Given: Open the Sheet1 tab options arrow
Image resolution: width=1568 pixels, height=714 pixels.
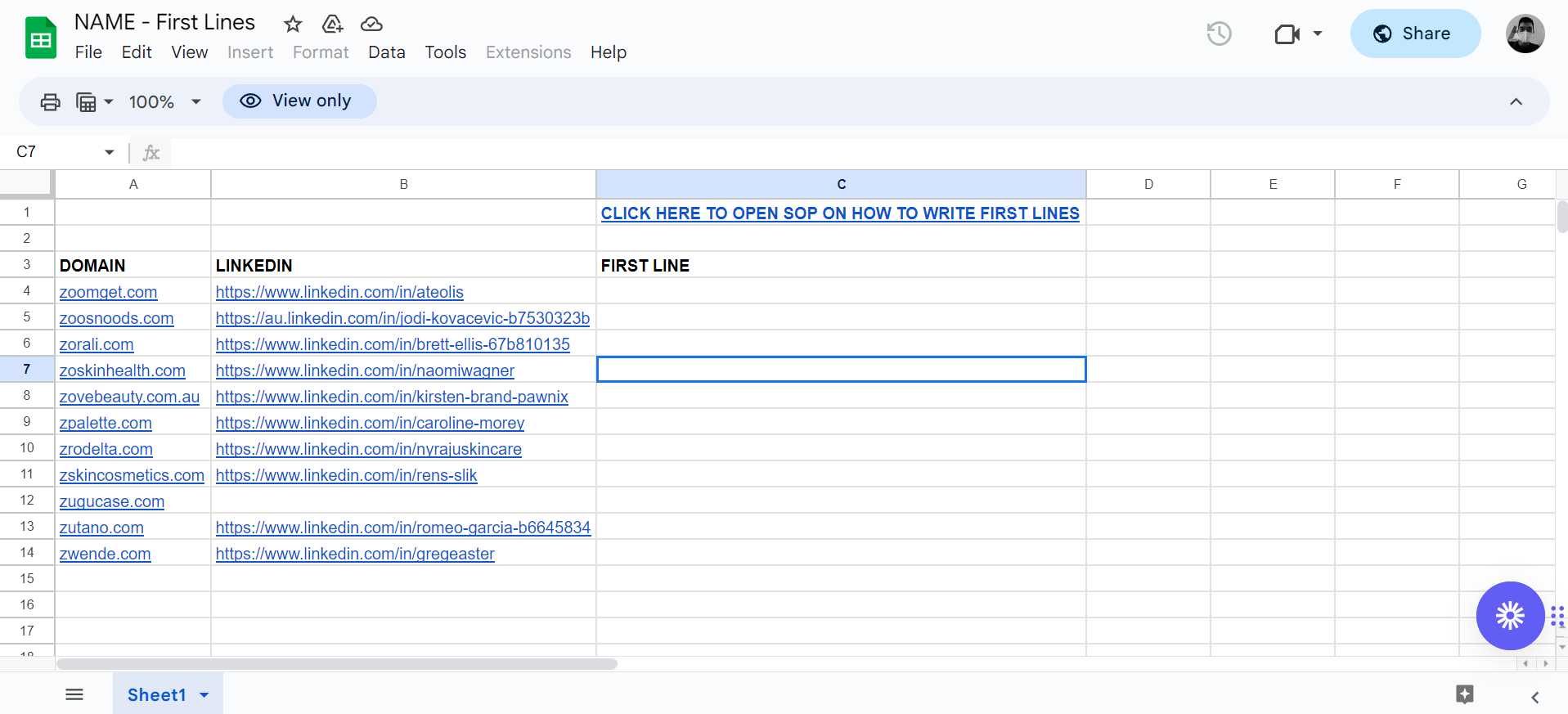Looking at the screenshot, I should [x=204, y=695].
